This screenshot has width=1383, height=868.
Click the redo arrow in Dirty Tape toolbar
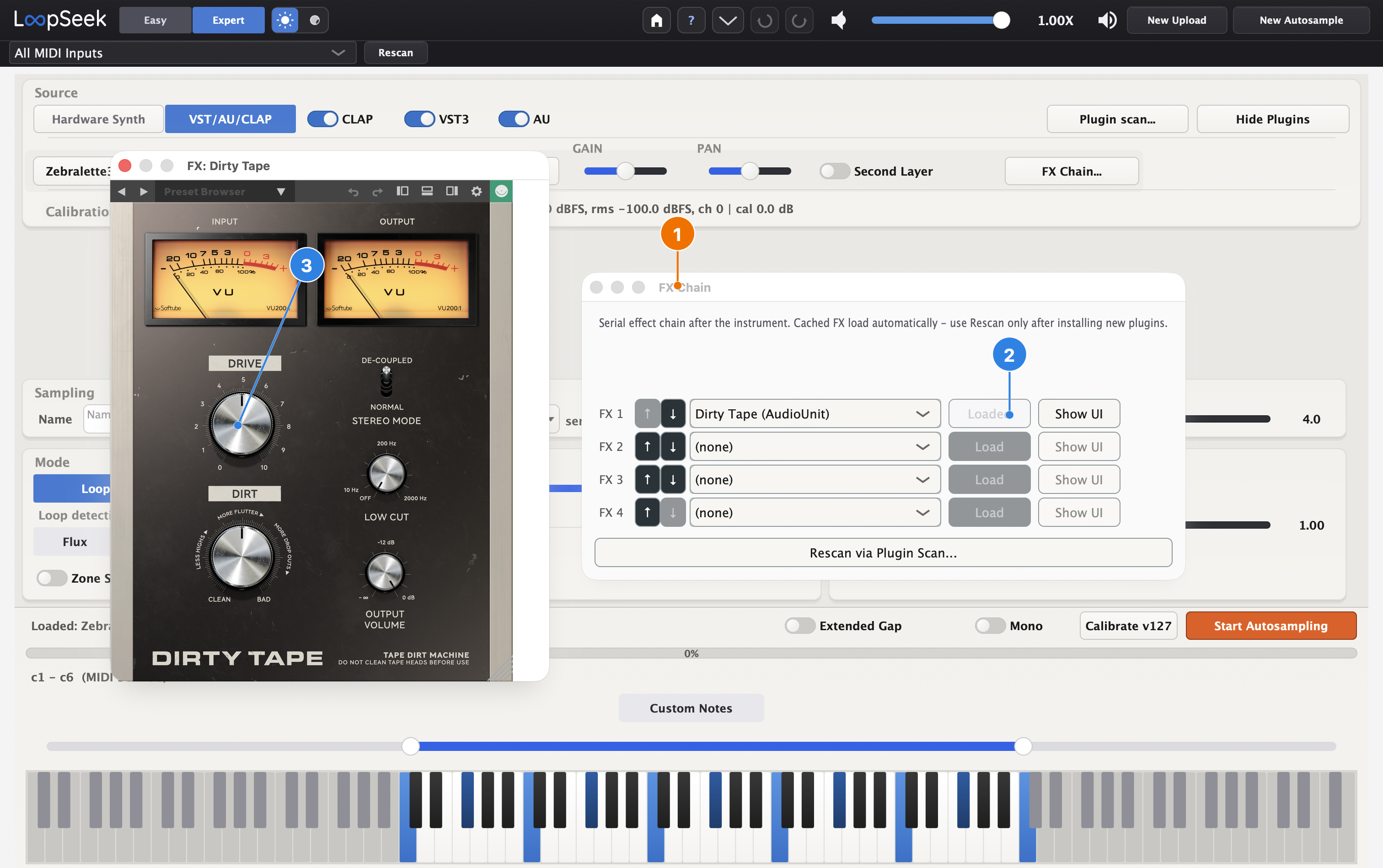(377, 191)
